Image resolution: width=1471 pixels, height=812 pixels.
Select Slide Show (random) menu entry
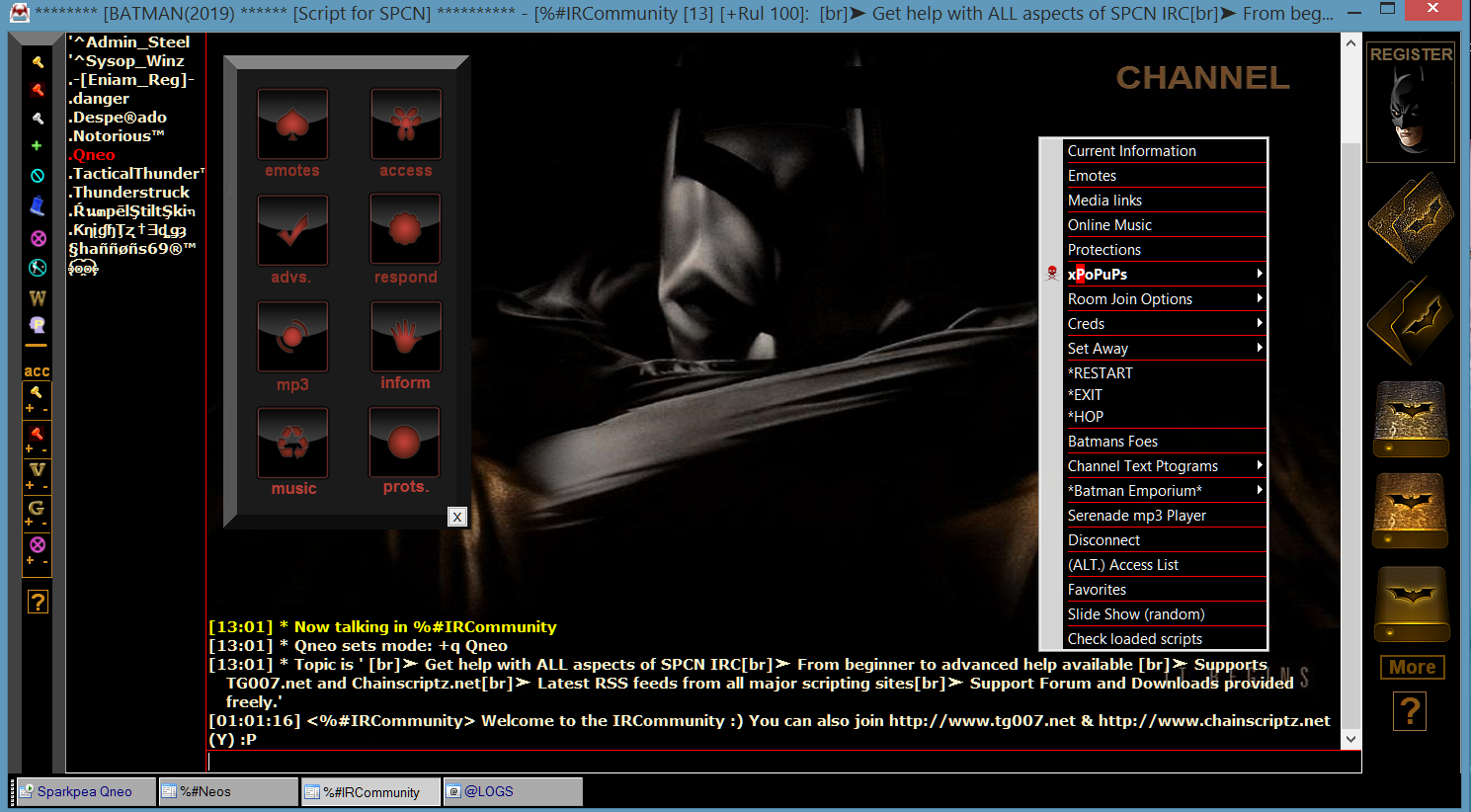tap(1166, 613)
